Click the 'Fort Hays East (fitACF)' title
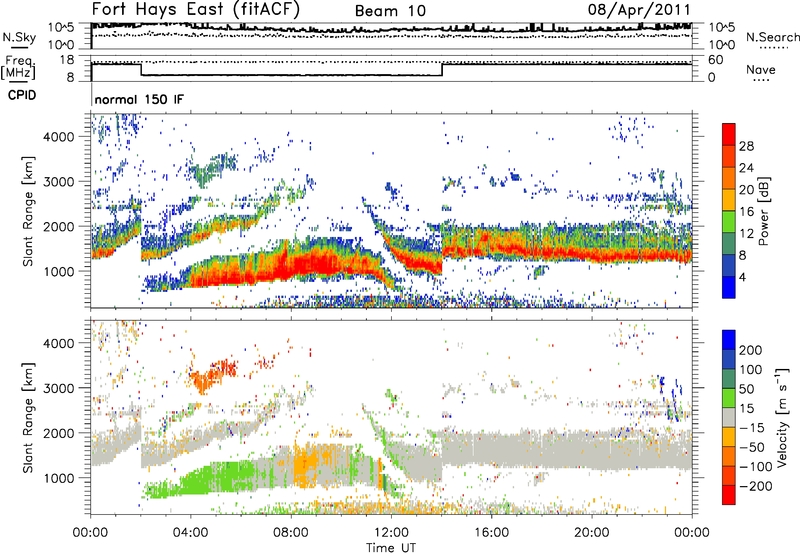 [x=195, y=10]
